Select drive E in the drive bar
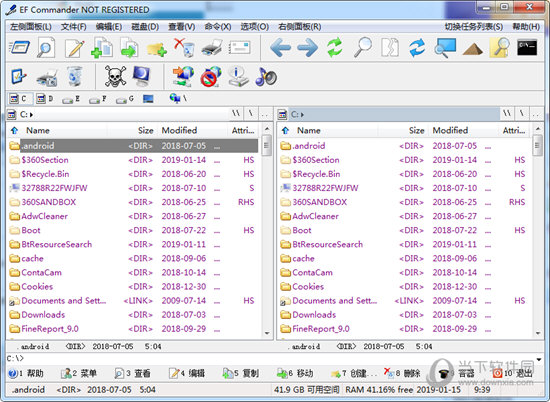This screenshot has width=550, height=402. tap(71, 99)
